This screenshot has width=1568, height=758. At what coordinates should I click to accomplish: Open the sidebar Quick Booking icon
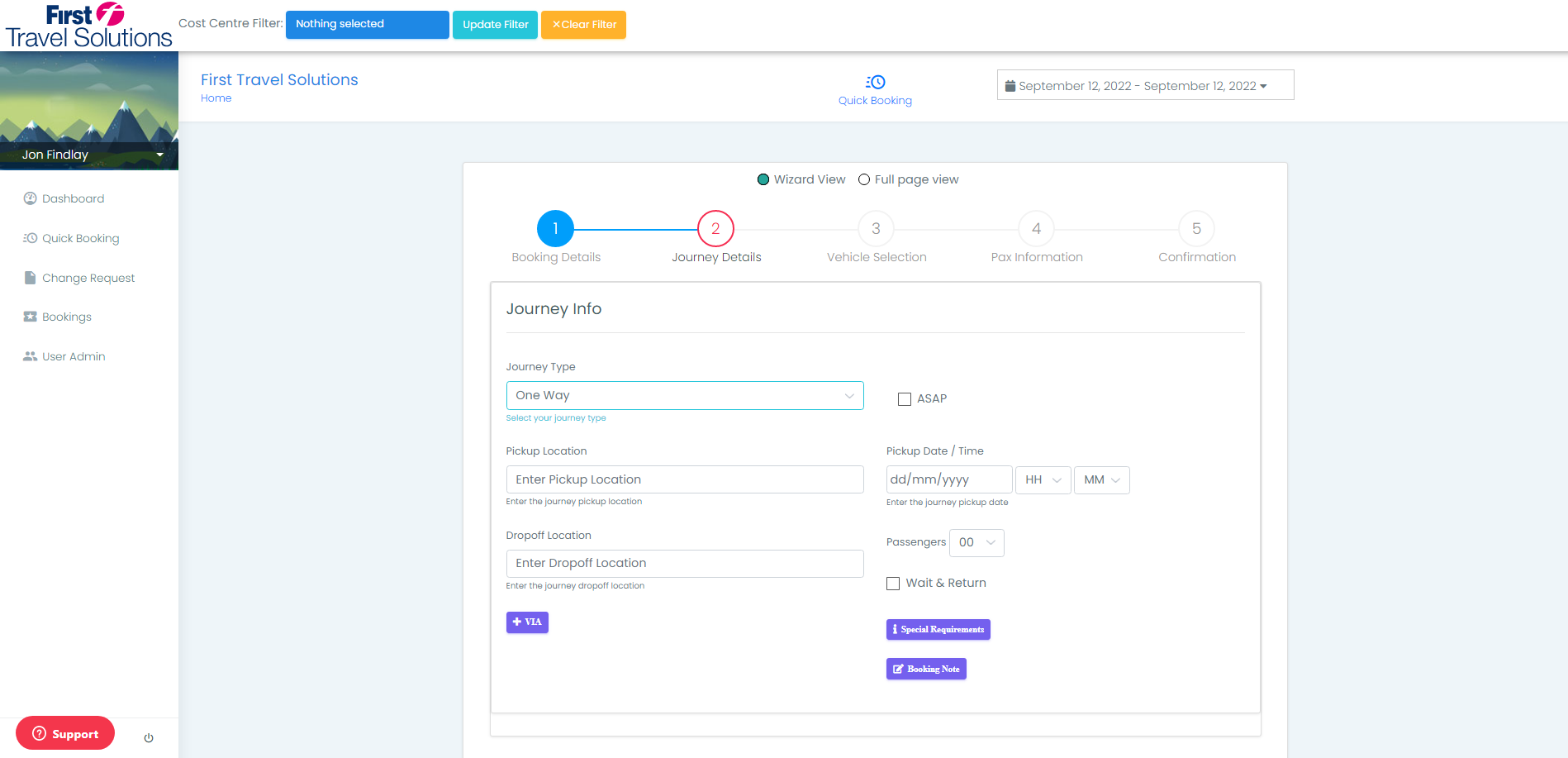pyautogui.click(x=31, y=238)
